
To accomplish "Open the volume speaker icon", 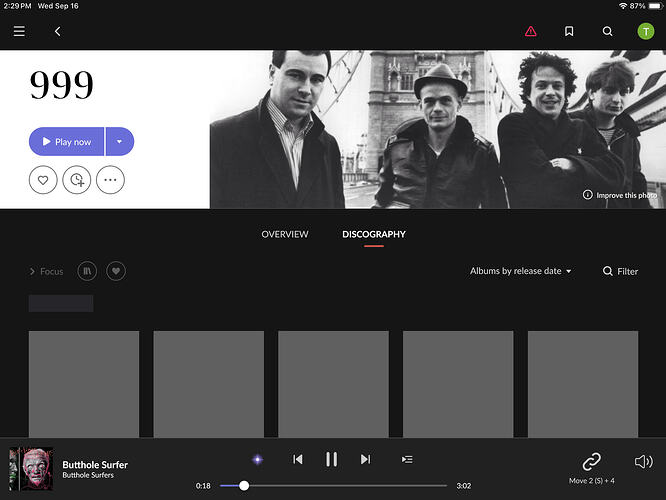I will [x=643, y=461].
